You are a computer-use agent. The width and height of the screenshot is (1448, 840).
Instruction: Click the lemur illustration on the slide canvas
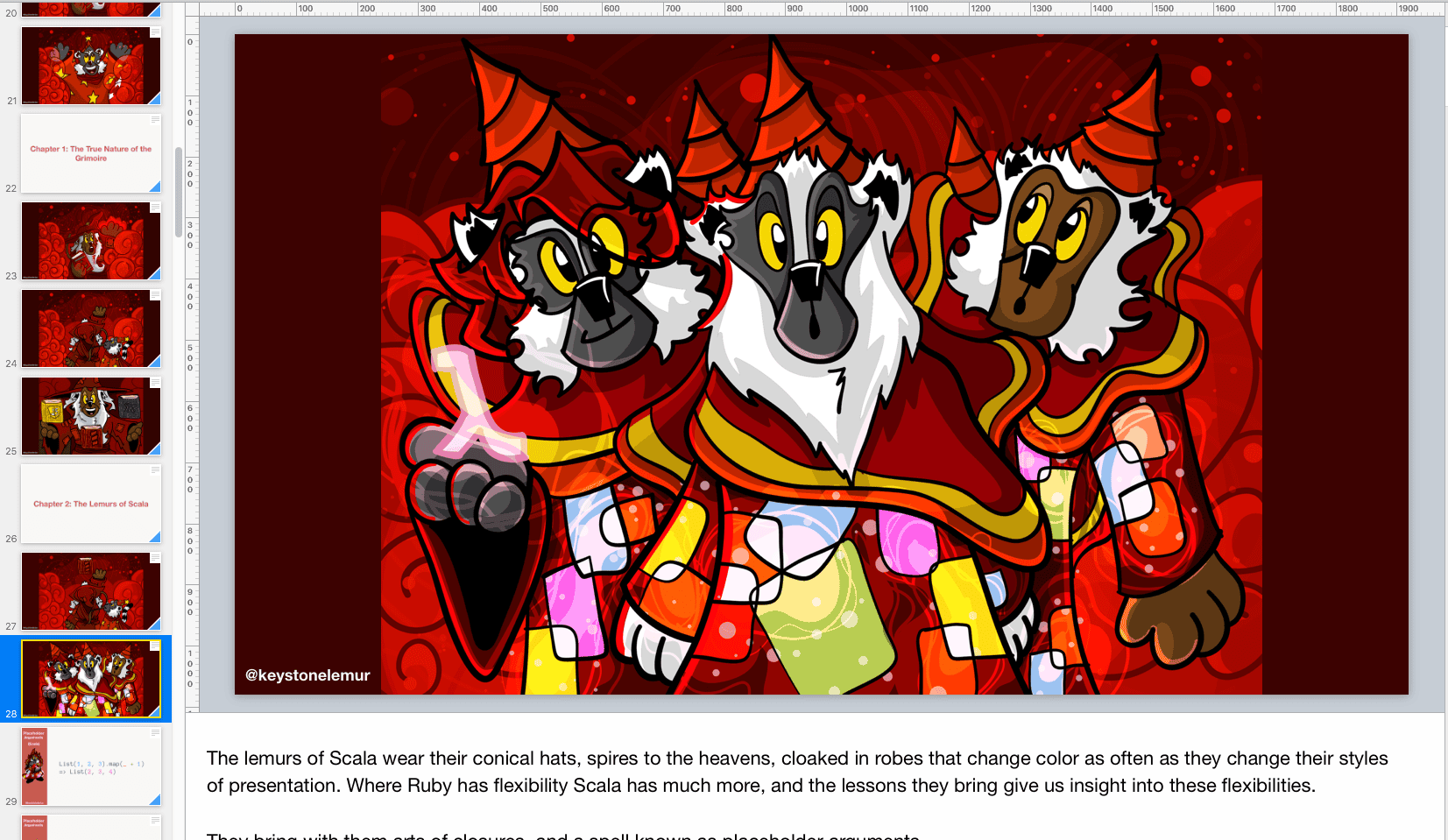point(822,364)
